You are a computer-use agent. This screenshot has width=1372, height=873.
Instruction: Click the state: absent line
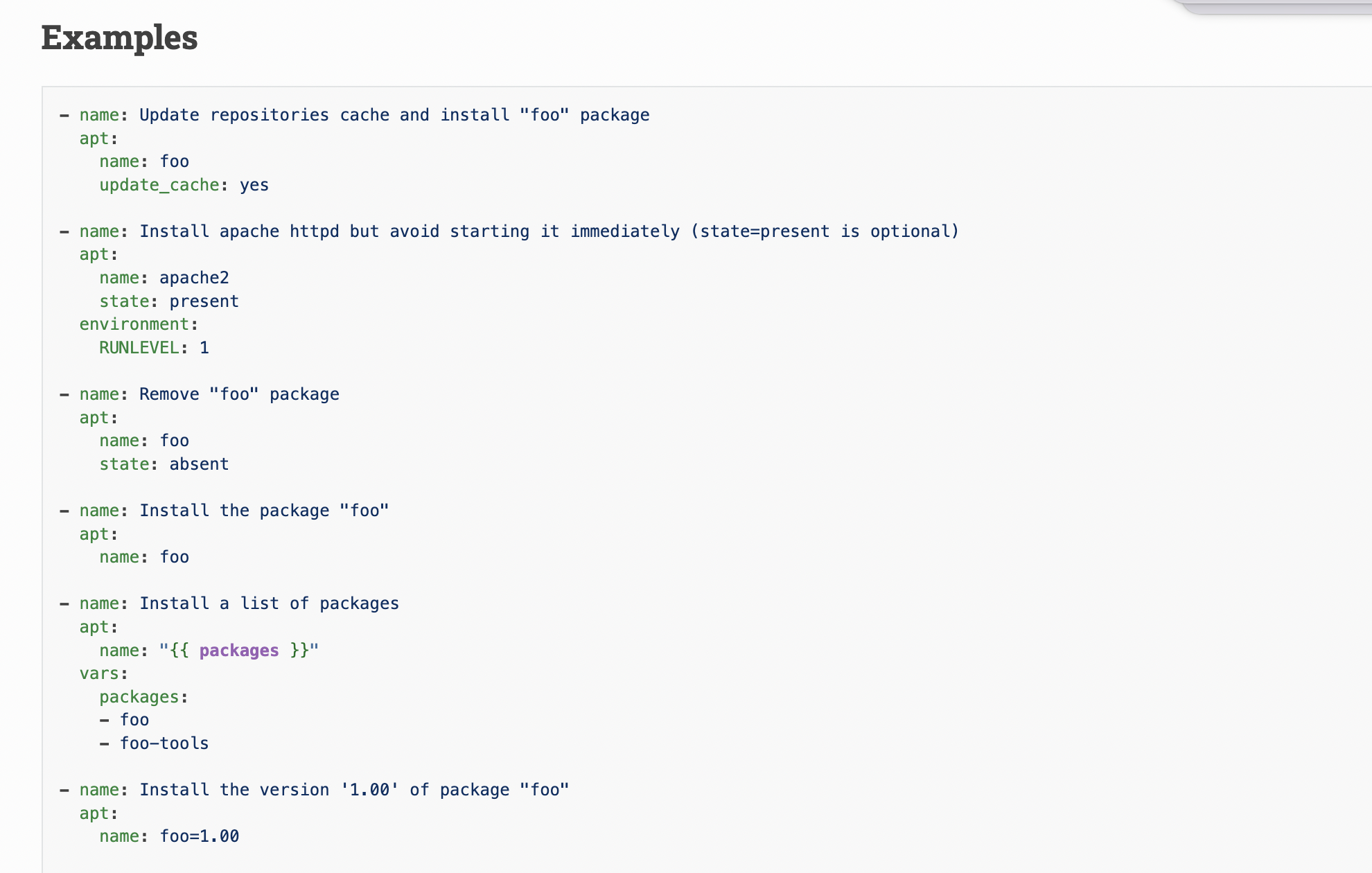click(164, 464)
